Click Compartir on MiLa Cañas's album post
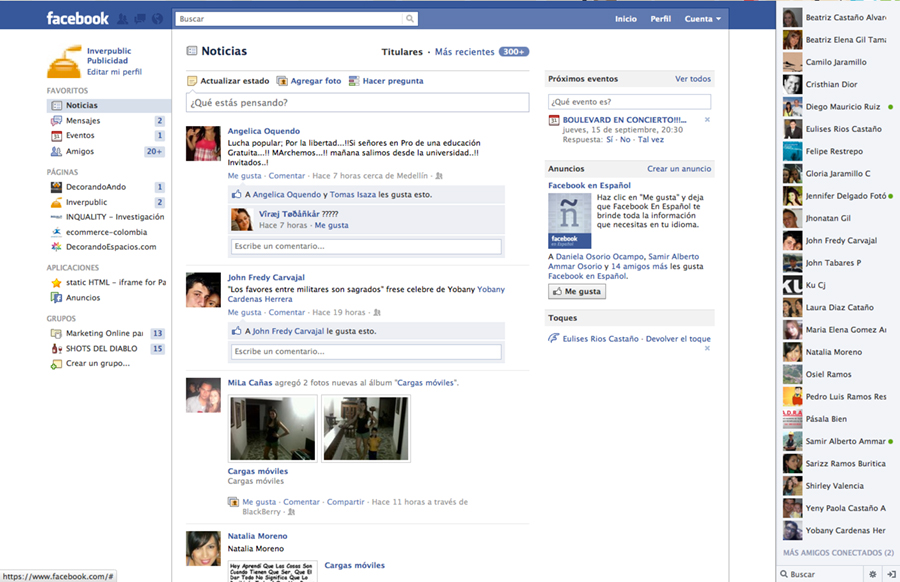900x582 pixels. pyautogui.click(x=346, y=502)
